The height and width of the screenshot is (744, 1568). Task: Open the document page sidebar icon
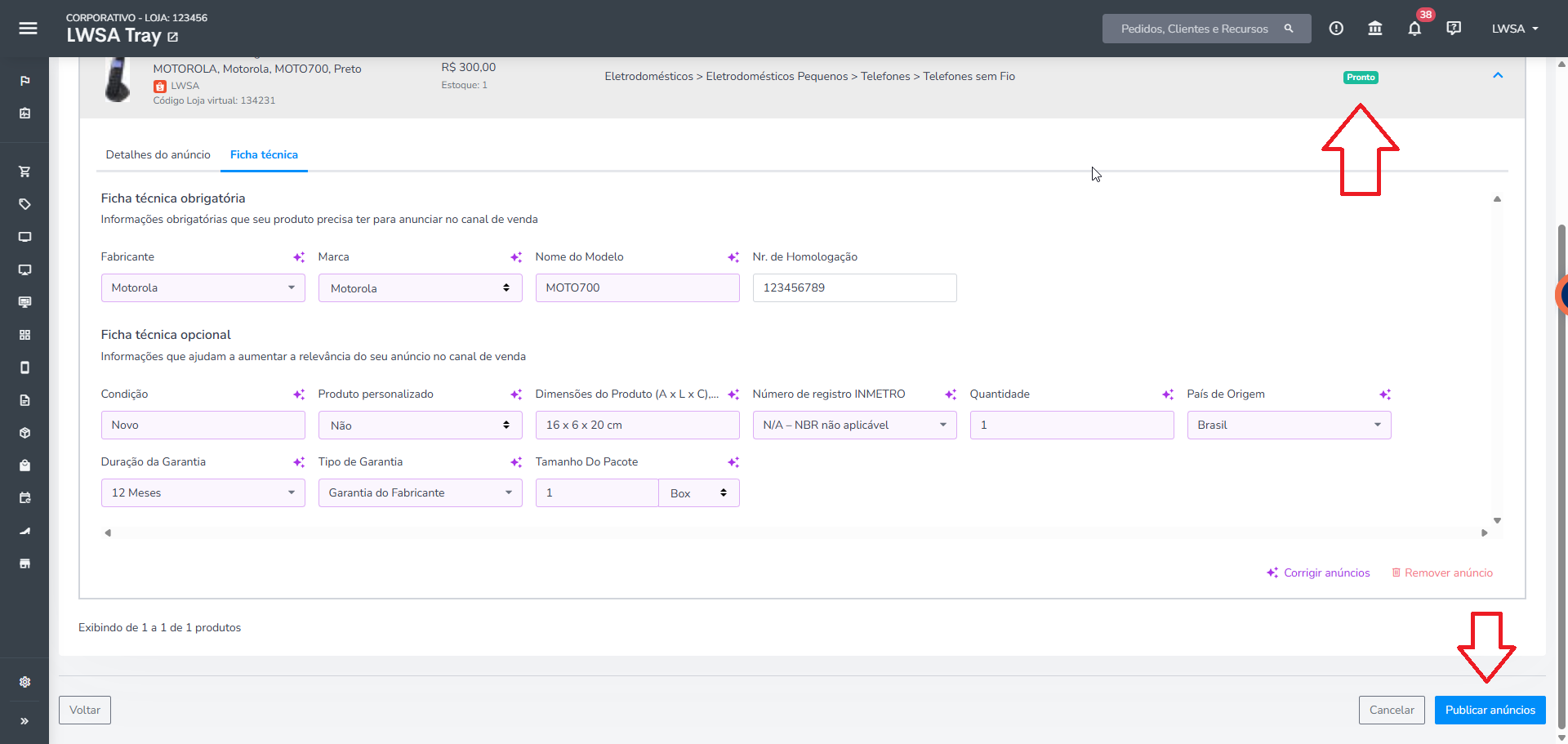[x=25, y=400]
